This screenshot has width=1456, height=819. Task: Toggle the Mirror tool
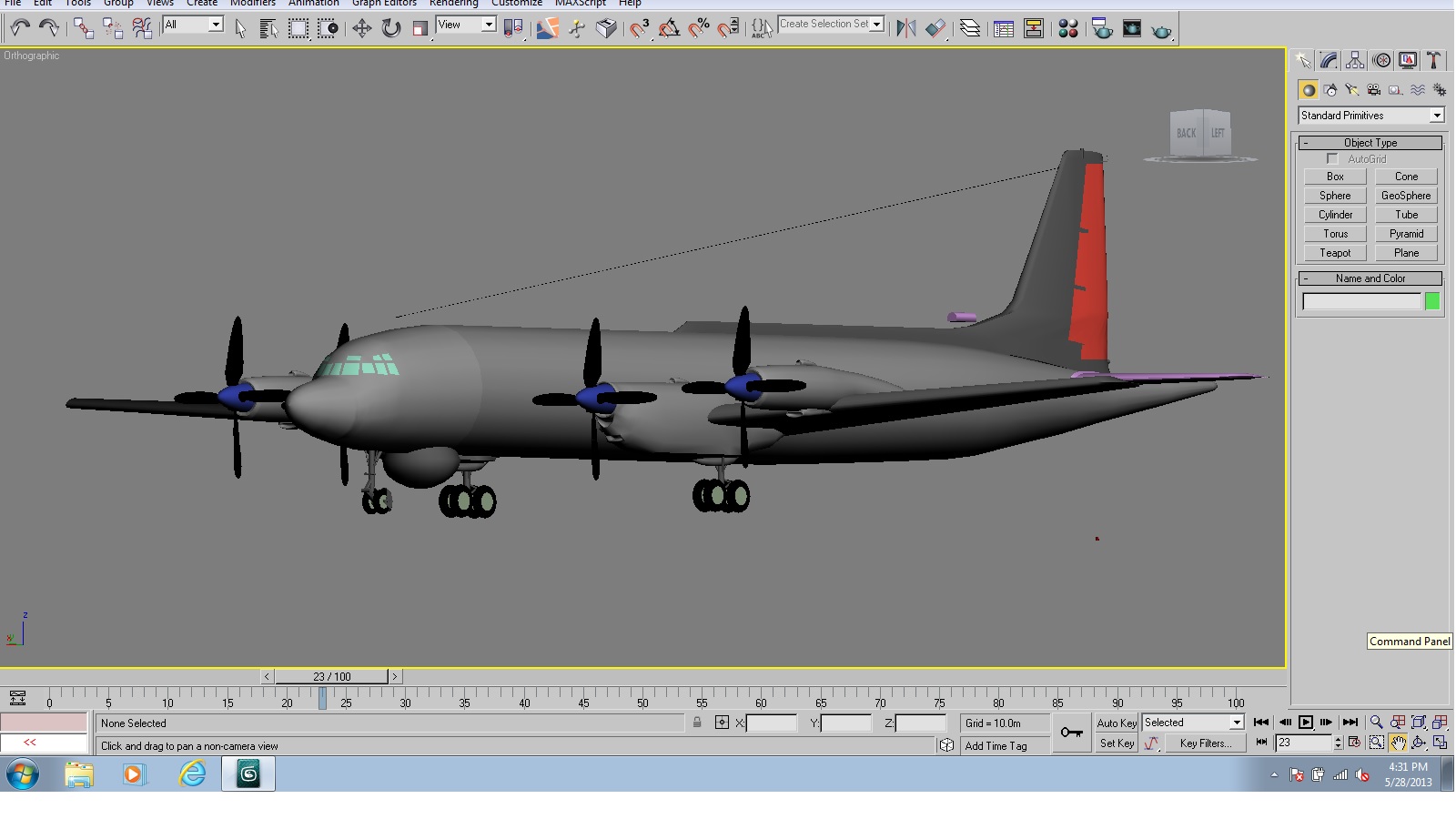906,29
